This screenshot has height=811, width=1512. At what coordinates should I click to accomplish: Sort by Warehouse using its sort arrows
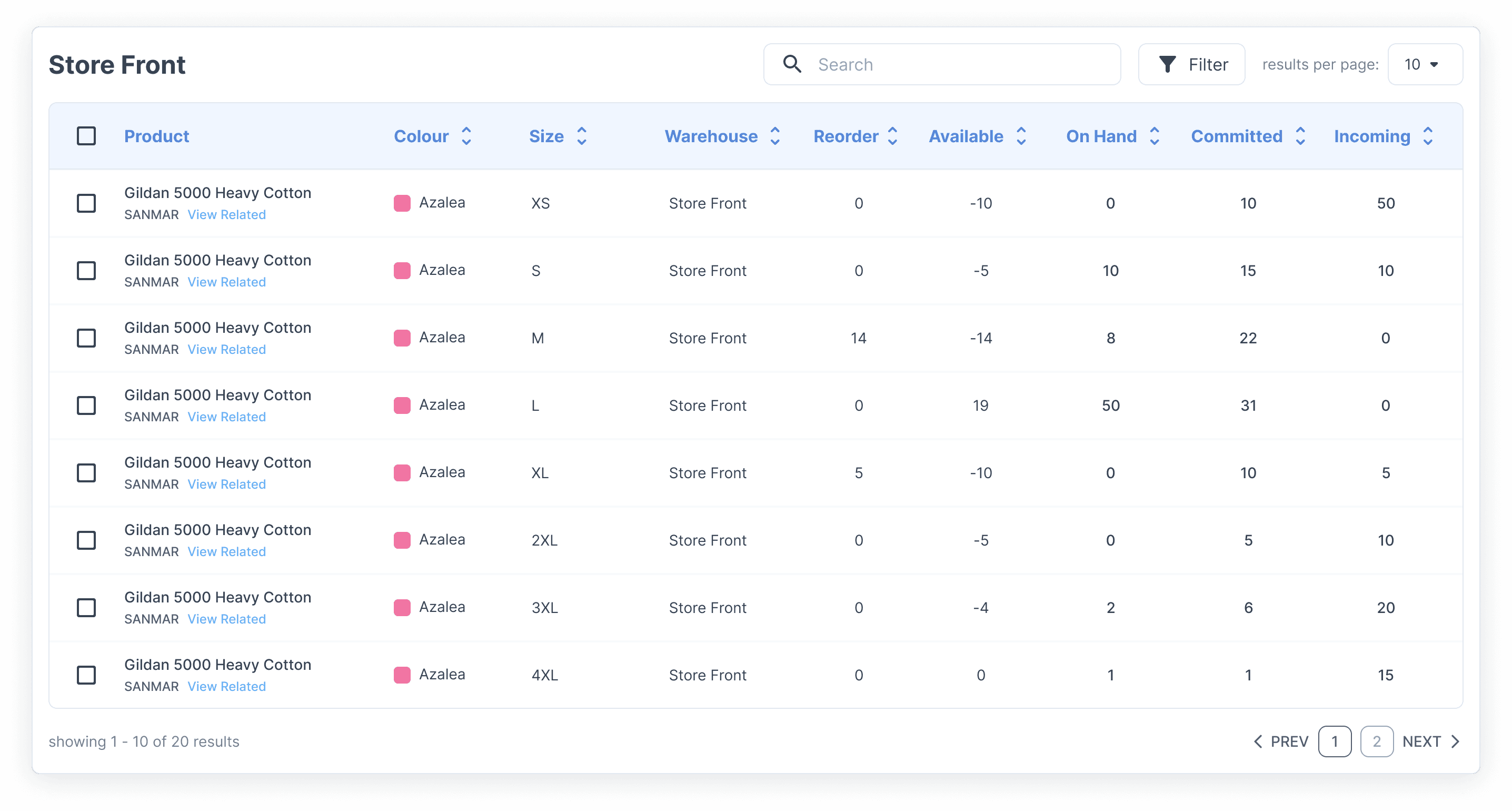click(775, 136)
